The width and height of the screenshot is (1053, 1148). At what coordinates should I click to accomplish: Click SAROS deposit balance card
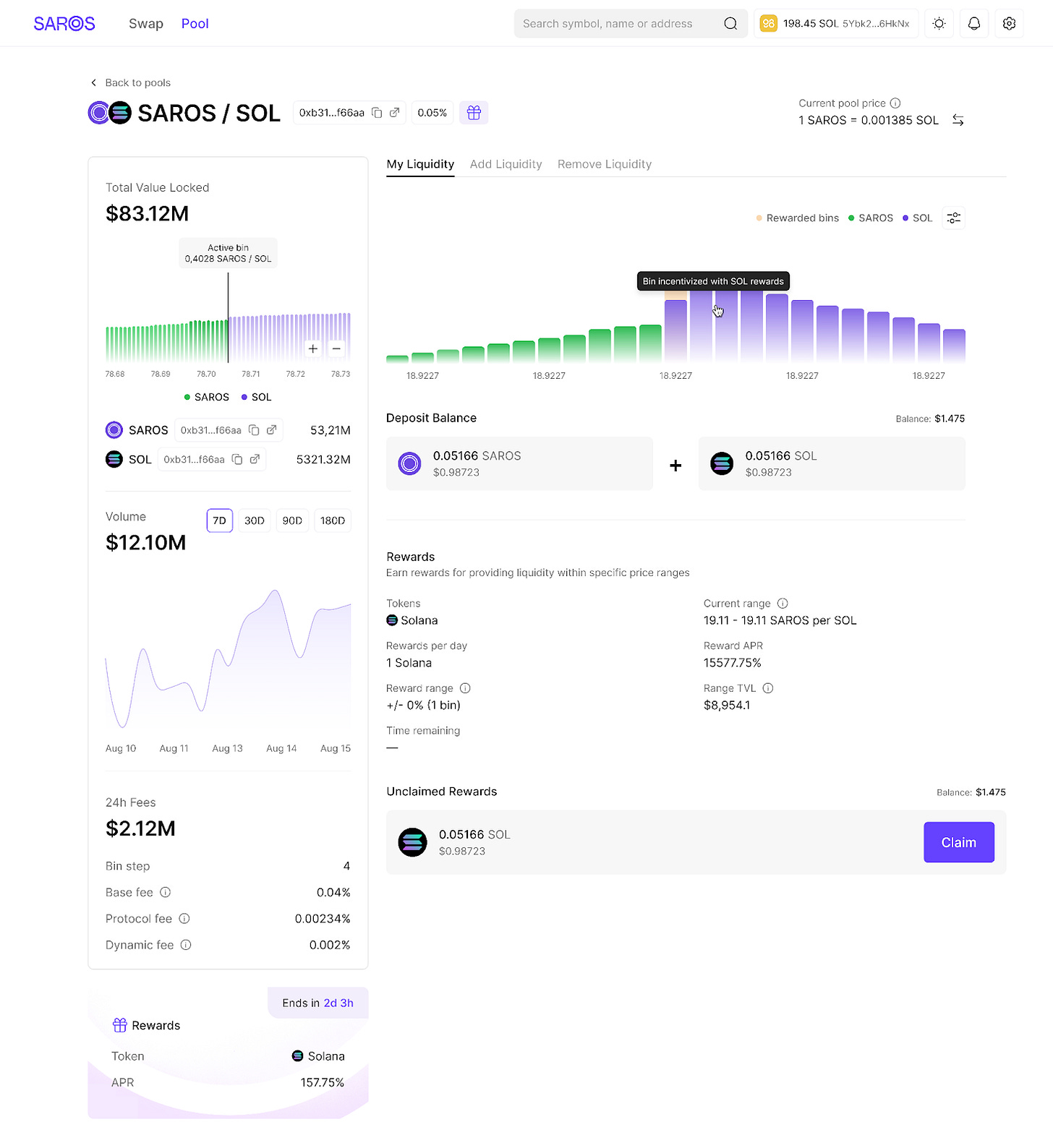(519, 463)
